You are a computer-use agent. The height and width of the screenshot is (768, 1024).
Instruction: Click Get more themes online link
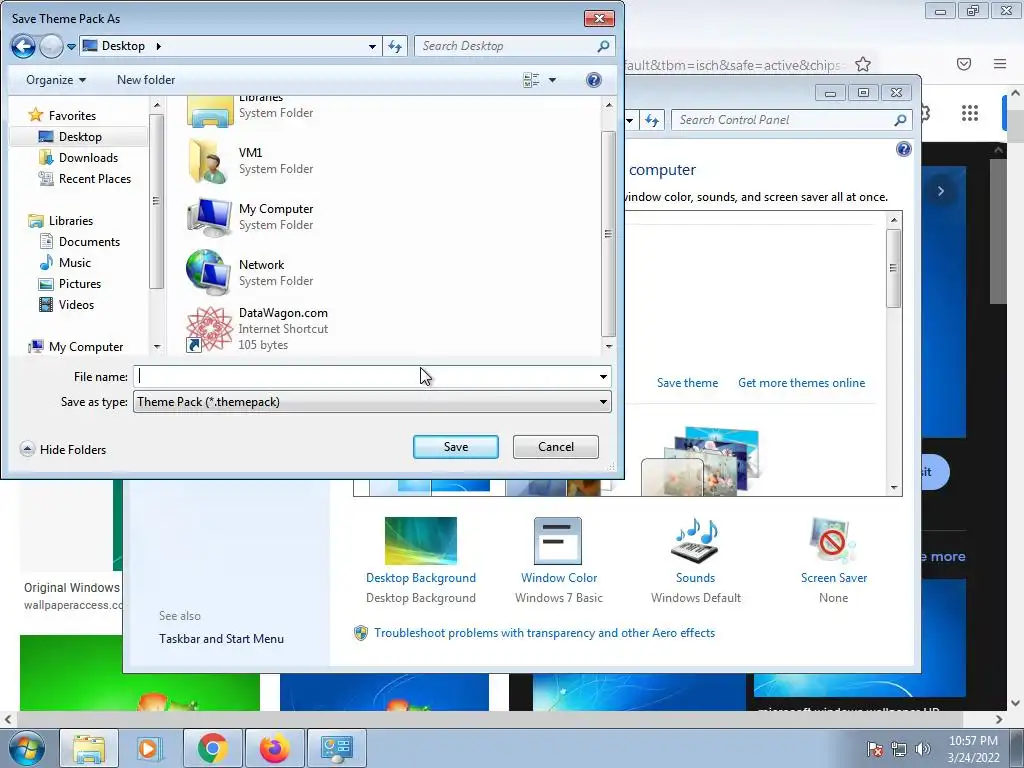pyautogui.click(x=801, y=383)
